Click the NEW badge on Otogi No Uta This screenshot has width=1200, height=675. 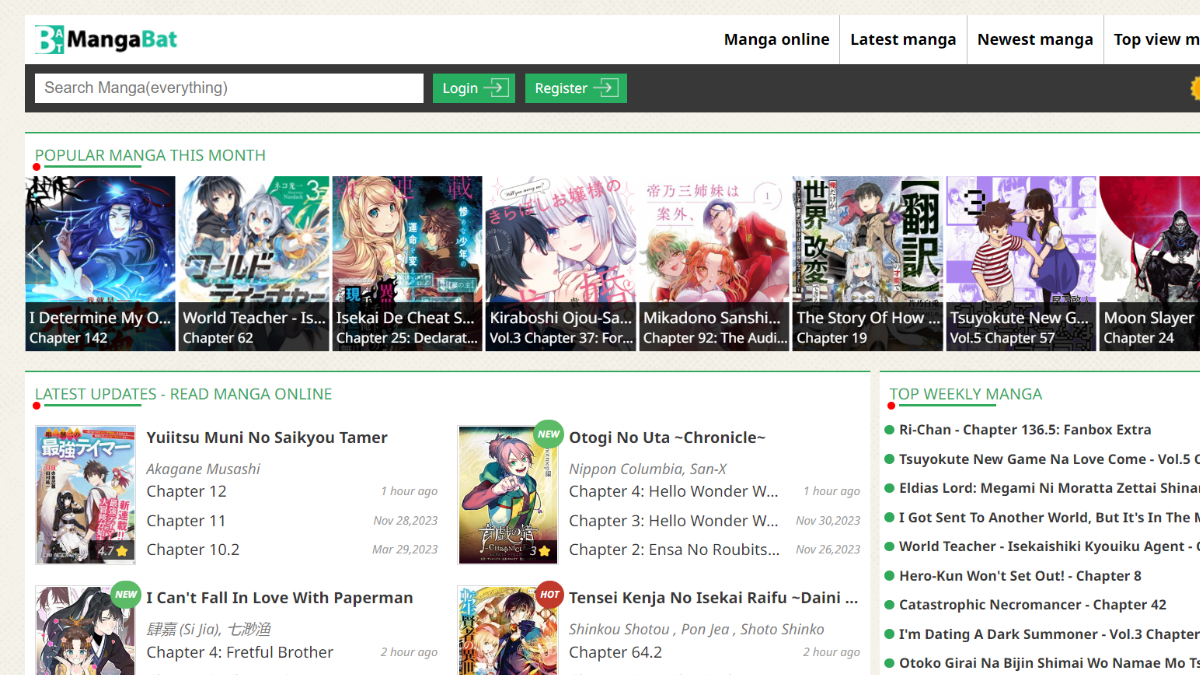click(548, 435)
